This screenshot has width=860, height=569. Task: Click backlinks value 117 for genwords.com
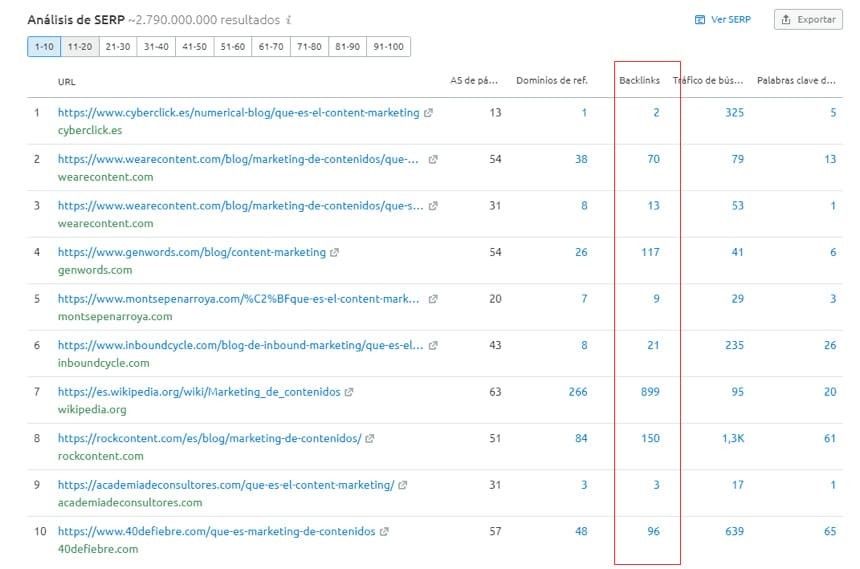[650, 252]
